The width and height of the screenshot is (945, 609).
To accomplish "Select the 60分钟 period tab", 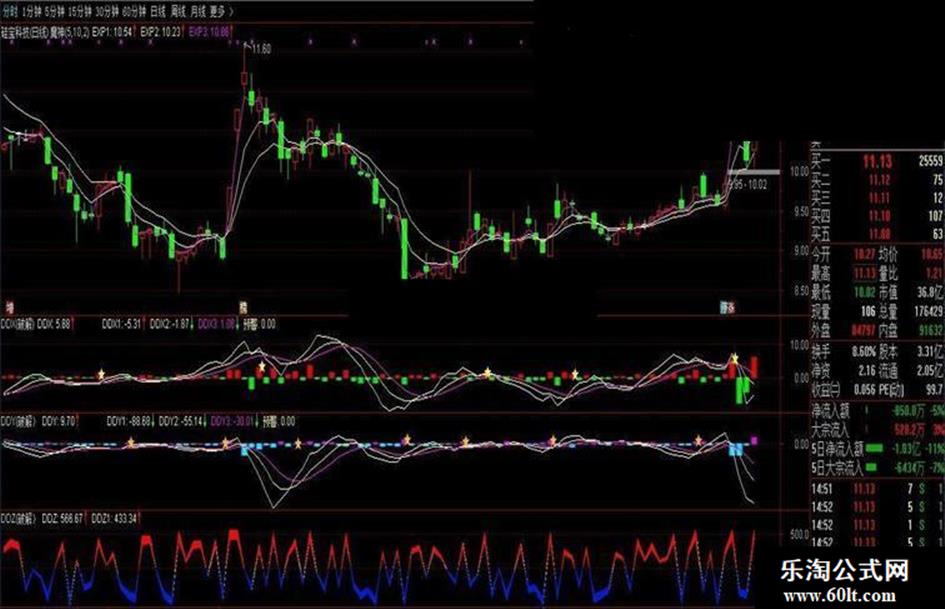I will click(134, 11).
